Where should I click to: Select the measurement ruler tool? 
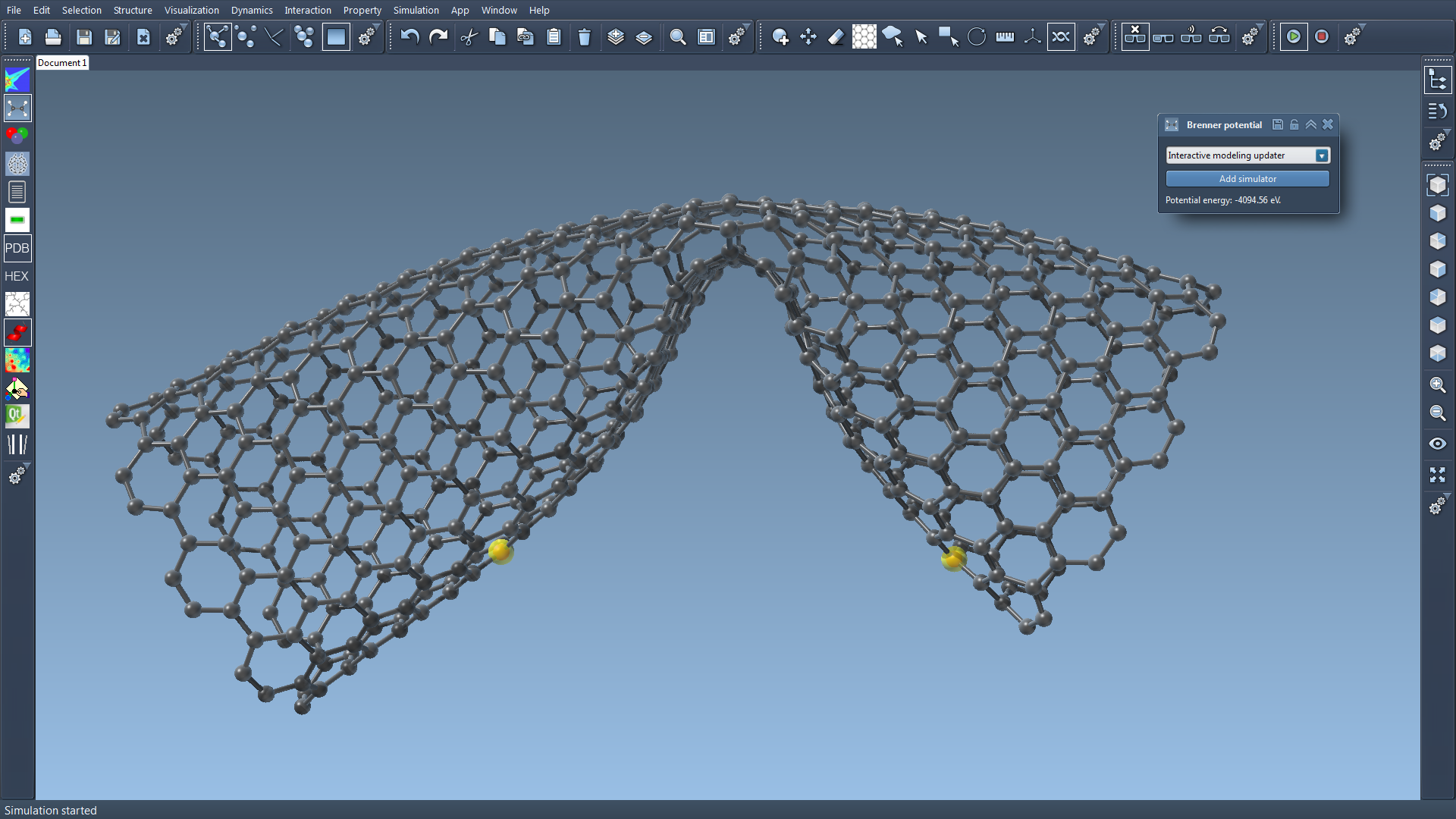(x=1005, y=36)
